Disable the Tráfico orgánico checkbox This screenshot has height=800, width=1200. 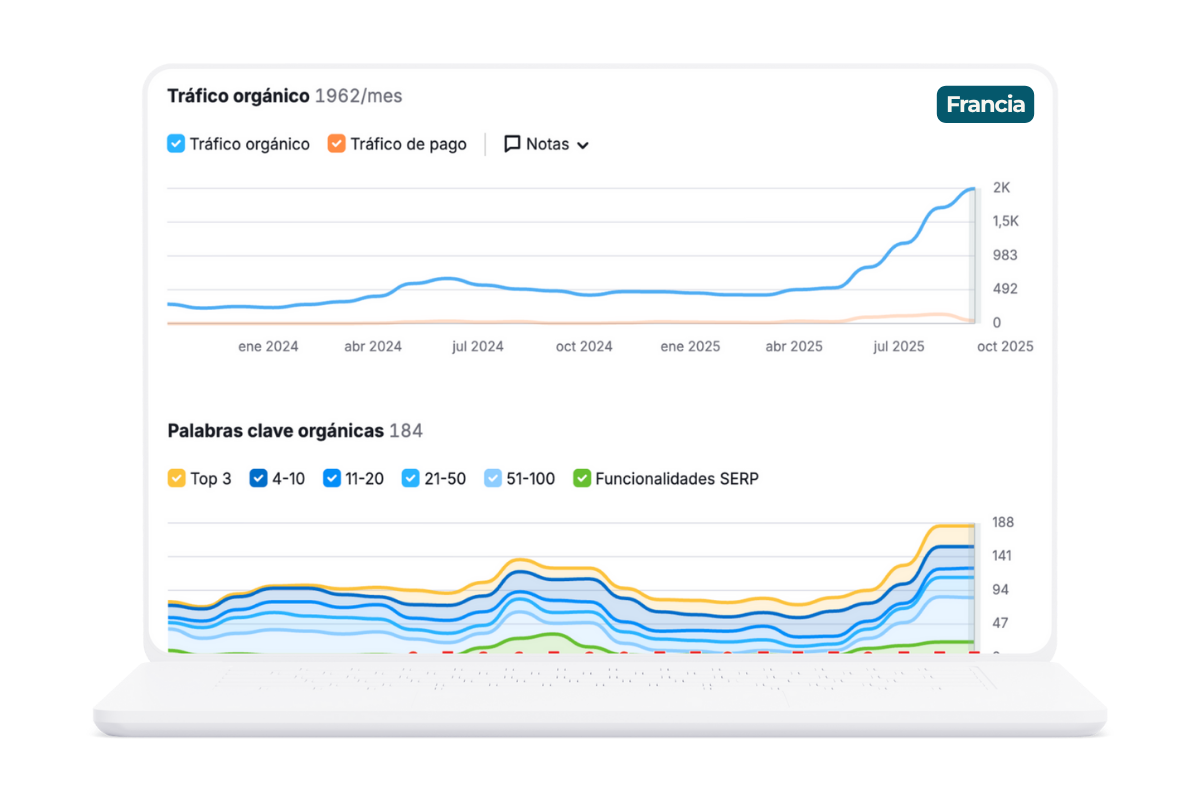click(176, 143)
